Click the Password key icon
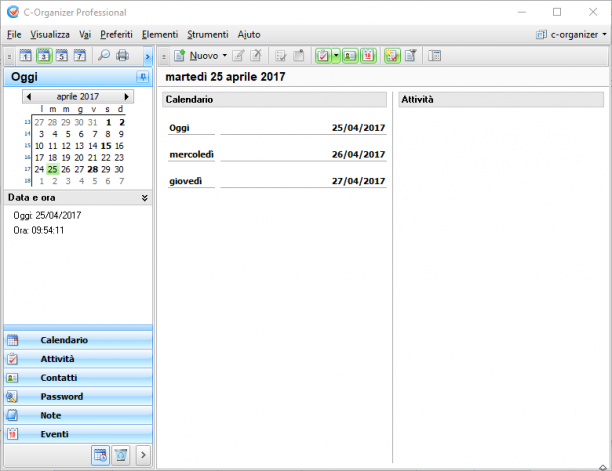This screenshot has height=471, width=612. (12, 396)
